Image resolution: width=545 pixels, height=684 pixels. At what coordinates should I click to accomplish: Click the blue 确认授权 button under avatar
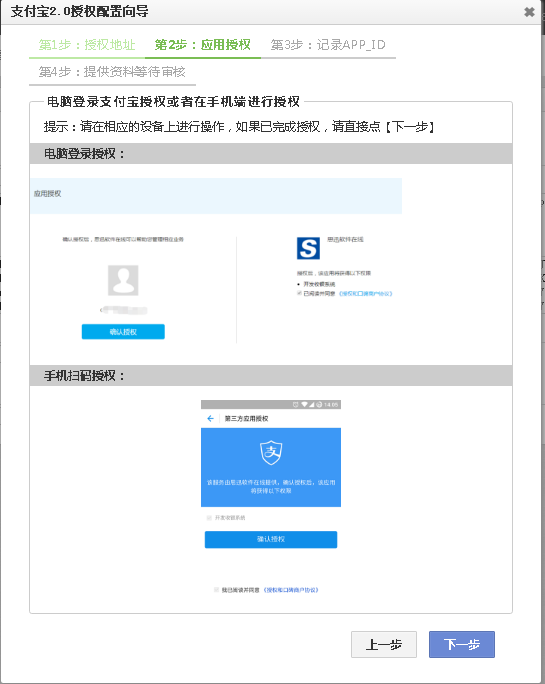tap(123, 332)
